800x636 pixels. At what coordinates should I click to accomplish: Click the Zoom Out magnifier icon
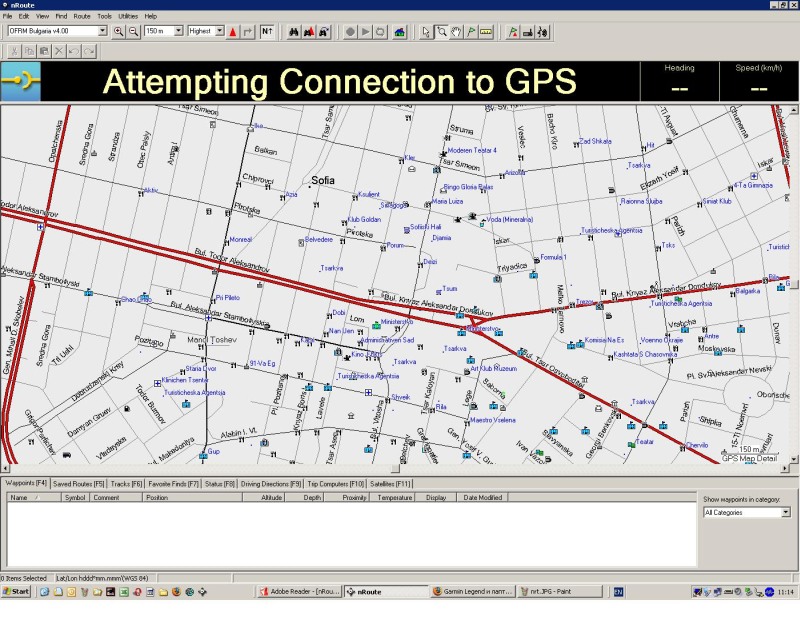133,32
